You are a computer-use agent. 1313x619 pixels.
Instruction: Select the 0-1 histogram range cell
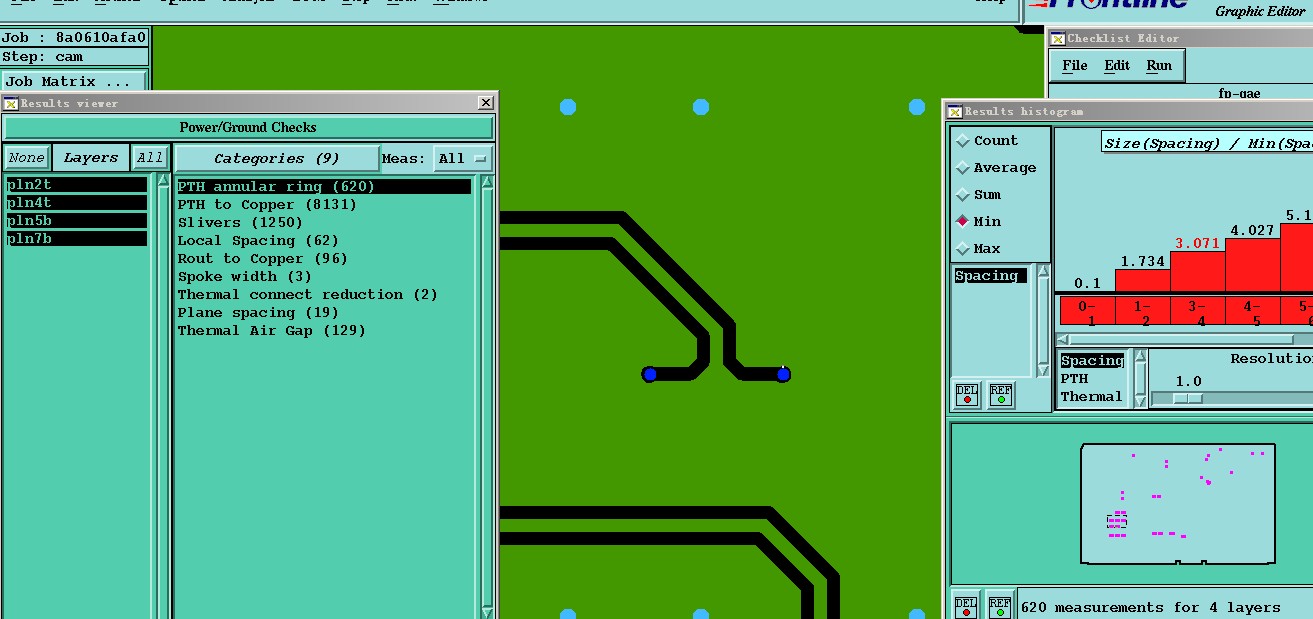1087,311
